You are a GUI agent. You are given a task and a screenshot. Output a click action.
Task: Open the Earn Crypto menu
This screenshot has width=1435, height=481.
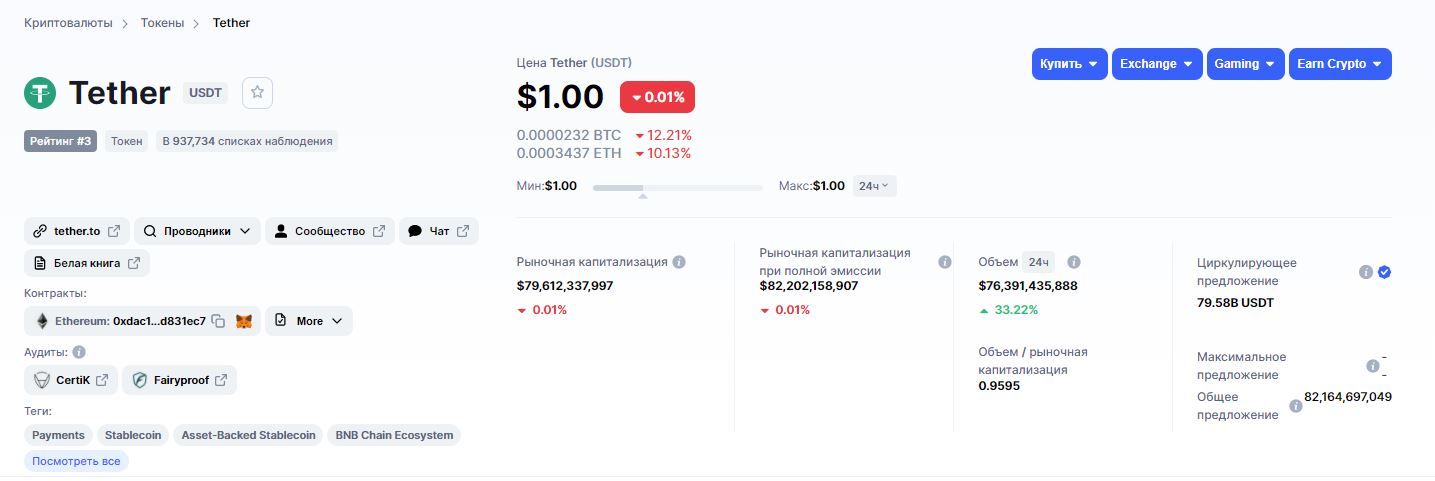[x=1339, y=64]
